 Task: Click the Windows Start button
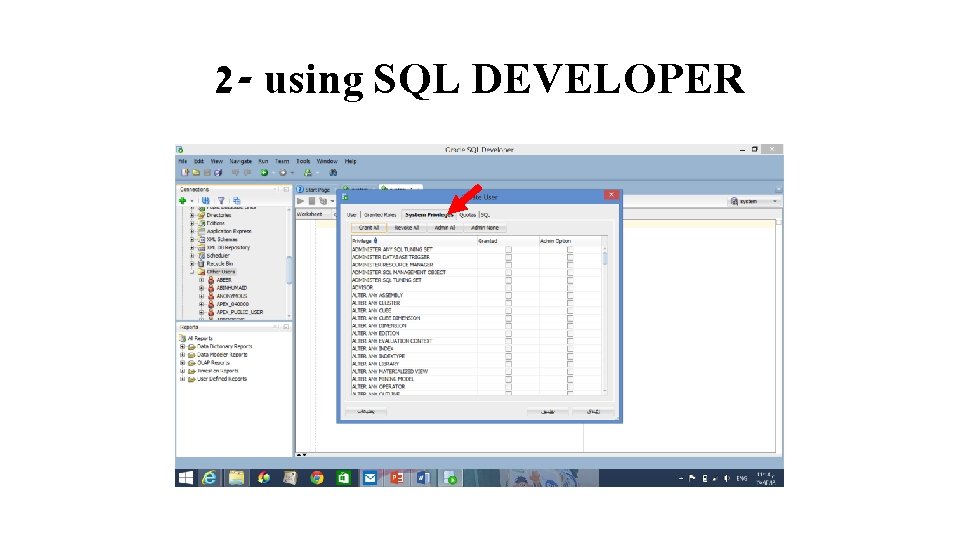click(x=186, y=478)
